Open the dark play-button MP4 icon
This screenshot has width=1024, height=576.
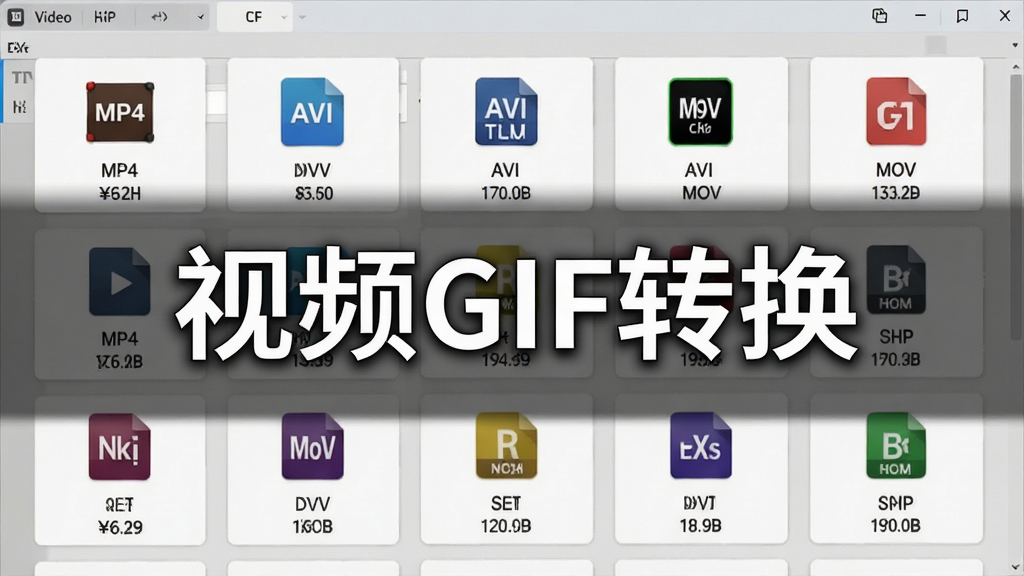[120, 281]
